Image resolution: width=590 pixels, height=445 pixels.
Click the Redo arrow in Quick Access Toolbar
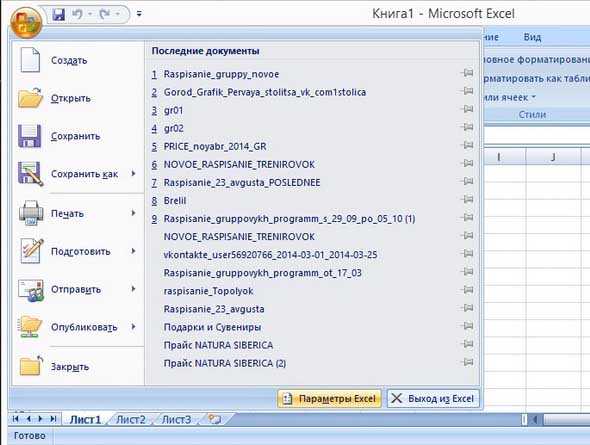pos(104,14)
